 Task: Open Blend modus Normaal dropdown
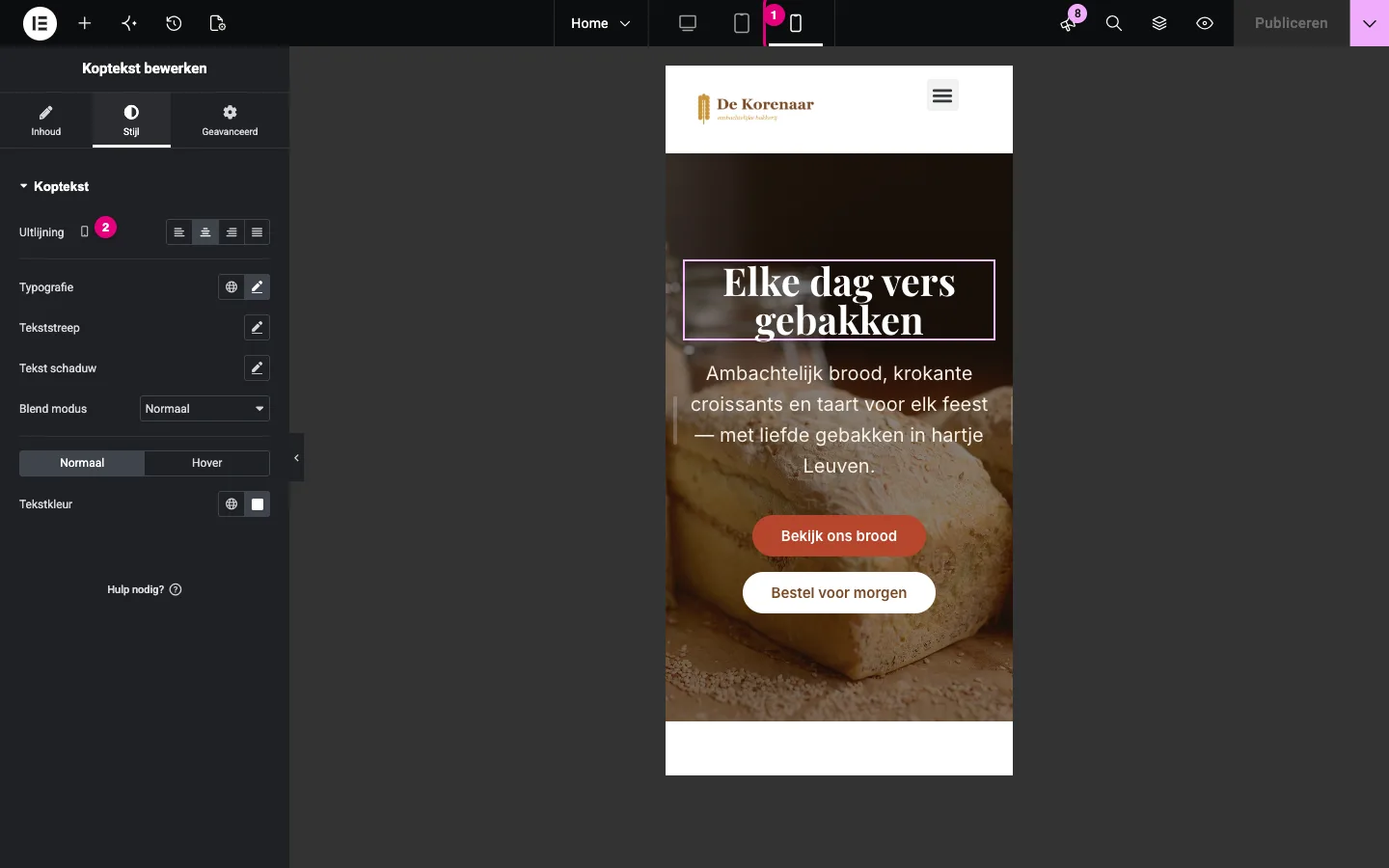[x=204, y=409]
